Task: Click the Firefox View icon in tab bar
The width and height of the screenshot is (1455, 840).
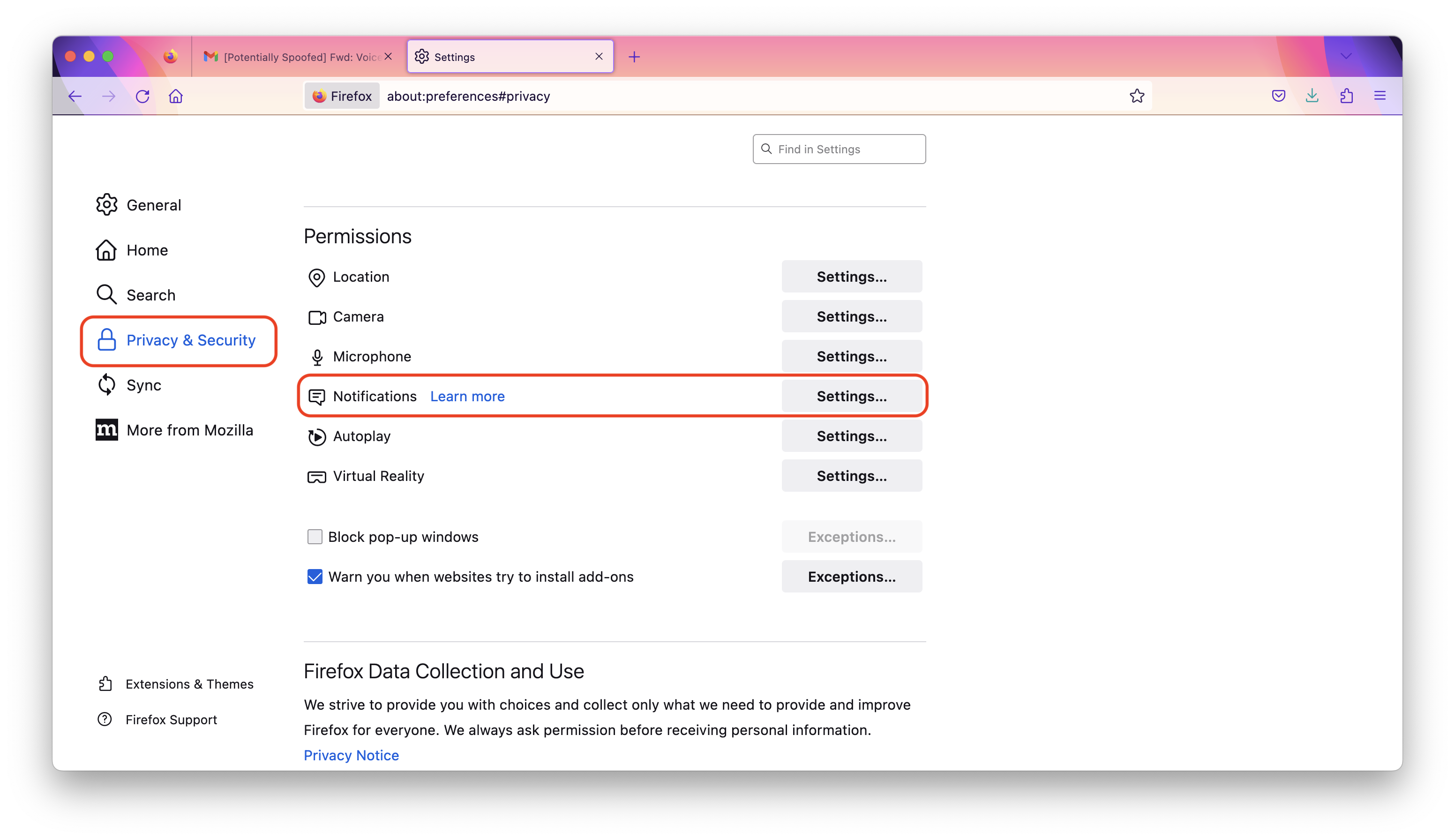Action: [x=170, y=57]
